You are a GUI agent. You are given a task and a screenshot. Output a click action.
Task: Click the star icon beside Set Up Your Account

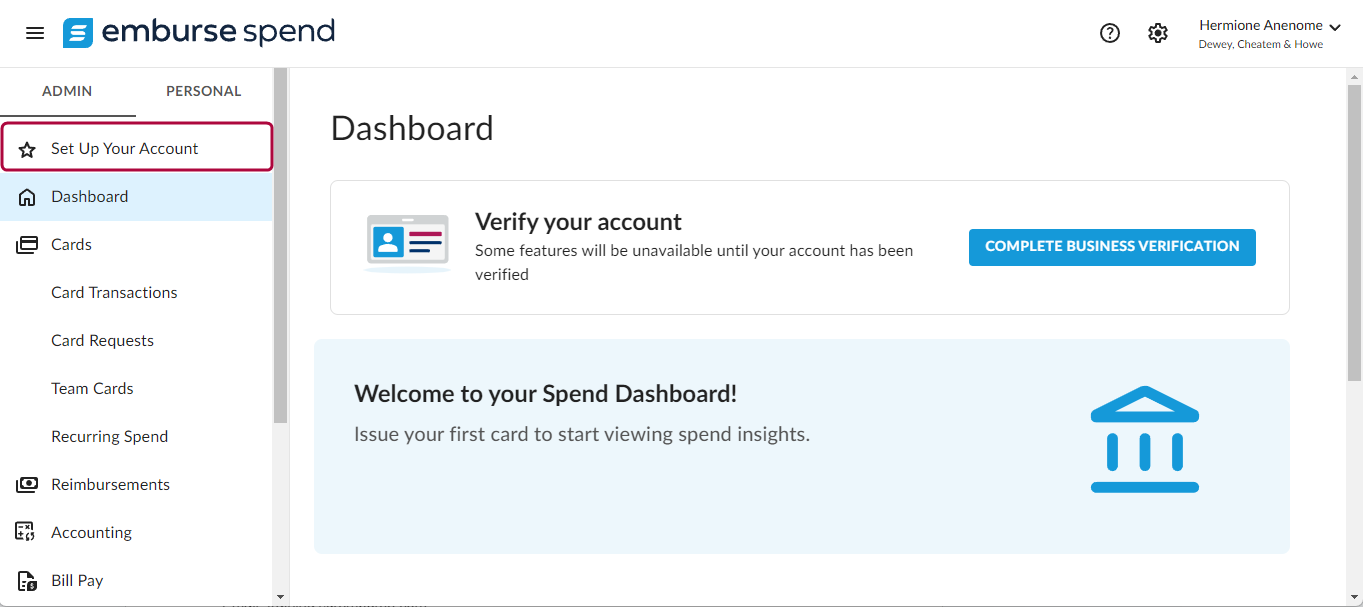coord(27,149)
